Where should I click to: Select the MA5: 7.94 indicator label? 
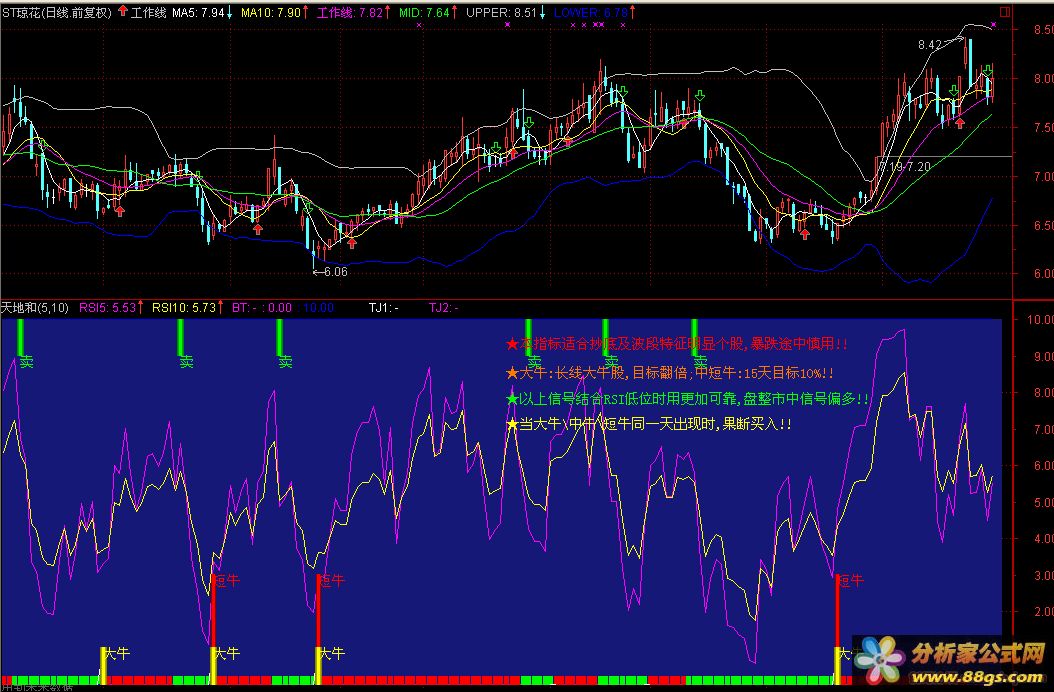(x=198, y=12)
